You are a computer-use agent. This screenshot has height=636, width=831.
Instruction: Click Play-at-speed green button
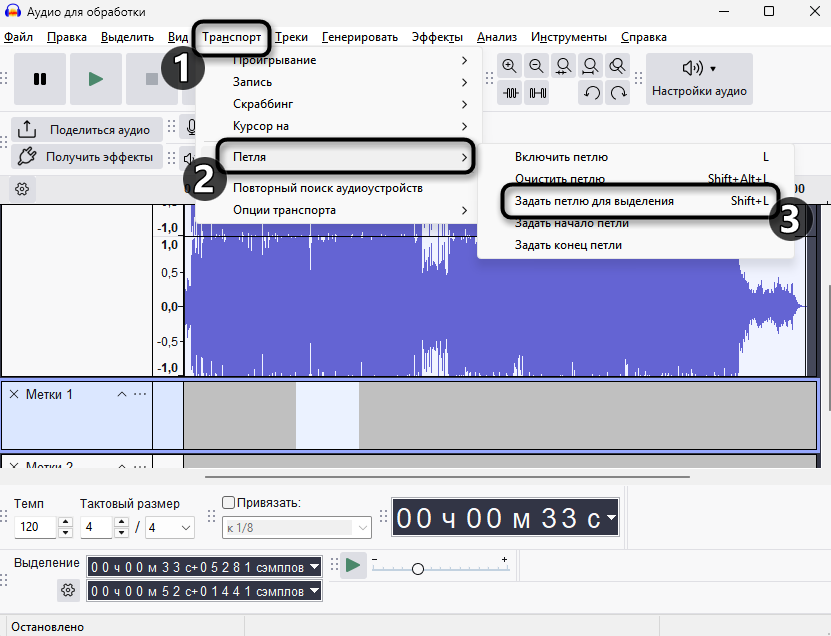point(353,565)
